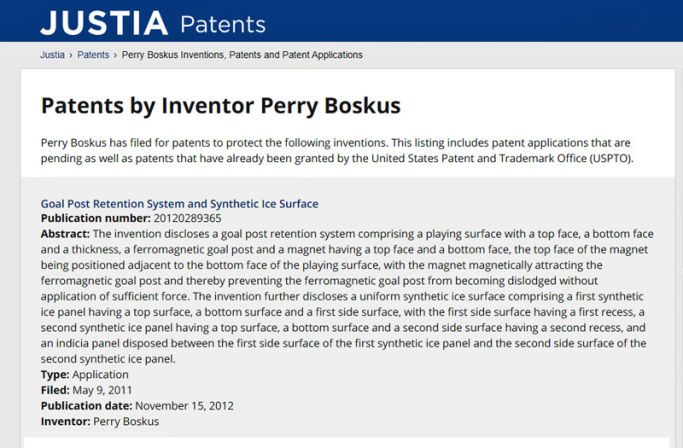Open the 'Goal Post Retention System and Synthetic Ice Surface' link
The image size is (683, 448).
click(x=179, y=204)
